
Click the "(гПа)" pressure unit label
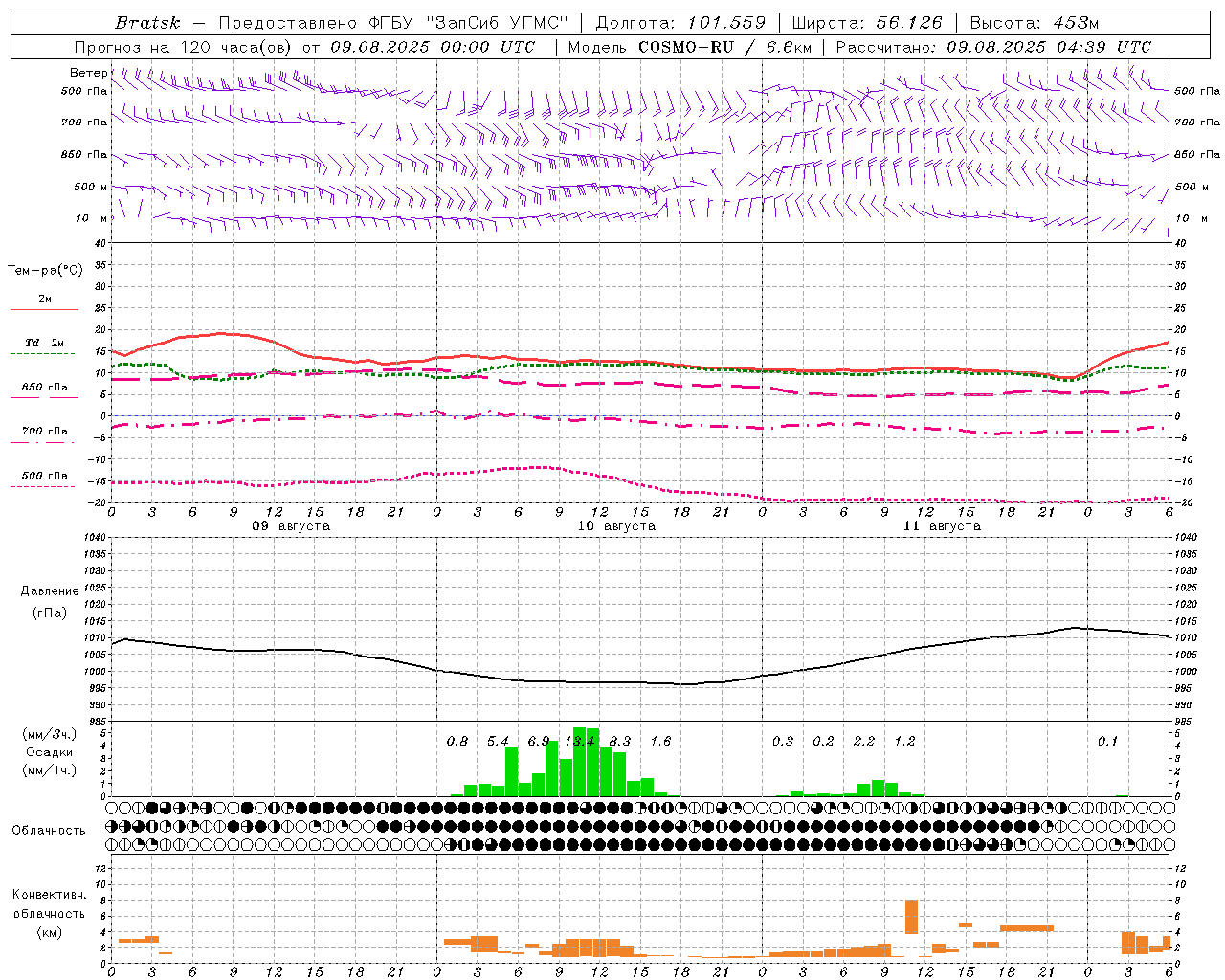(50, 613)
